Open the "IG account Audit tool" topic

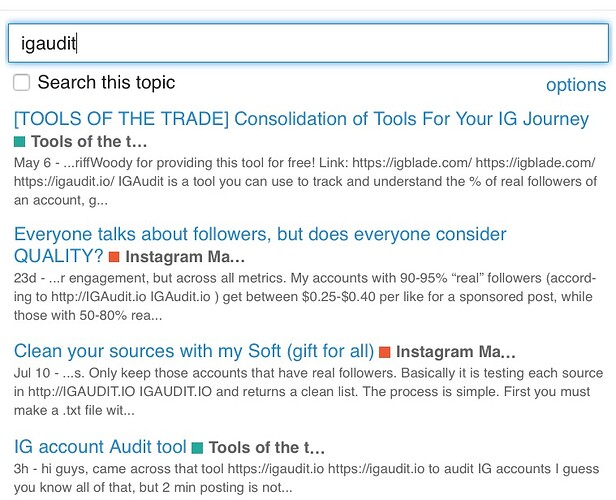coord(100,447)
